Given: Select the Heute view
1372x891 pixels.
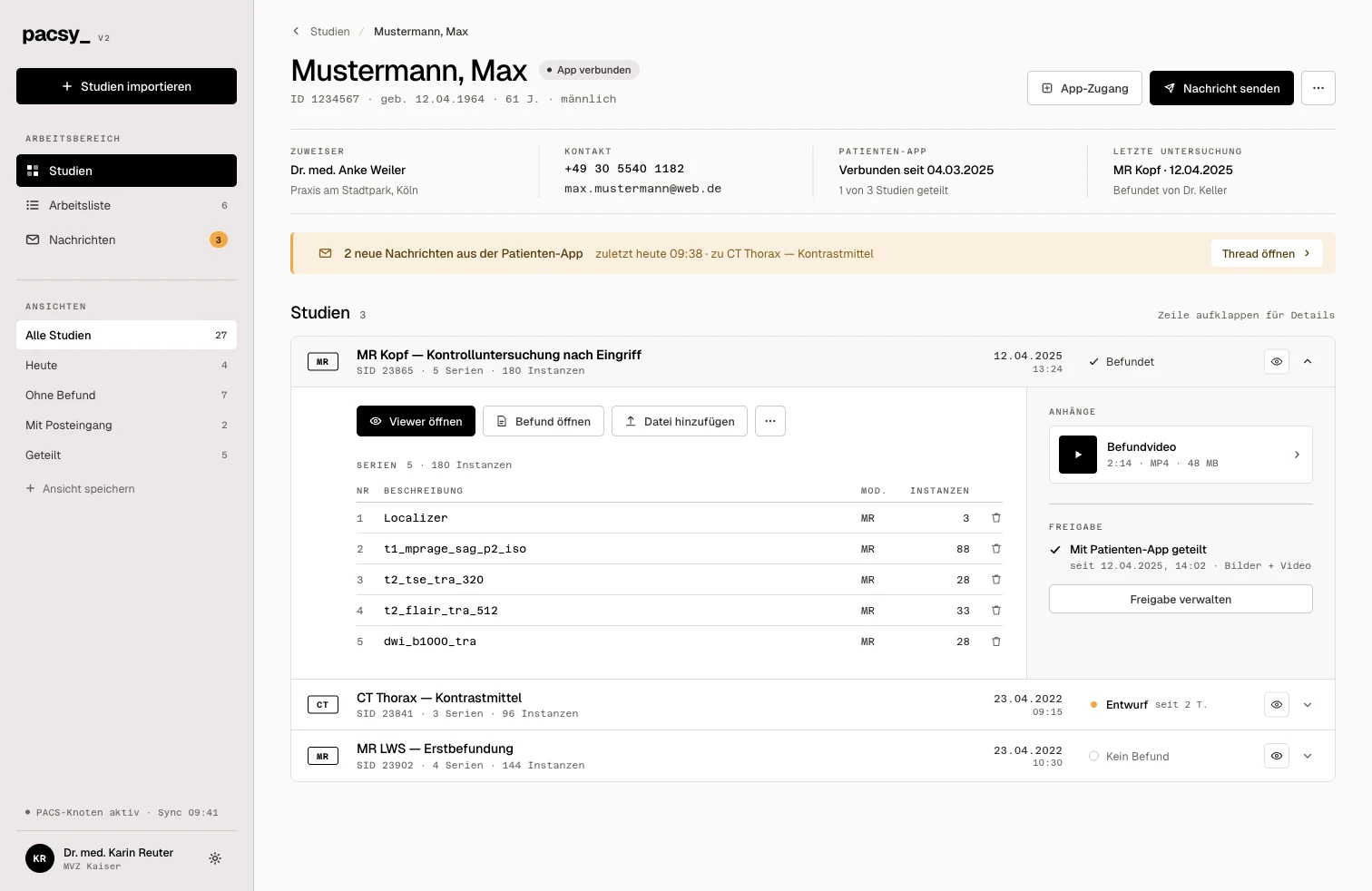Looking at the screenshot, I should tap(126, 365).
